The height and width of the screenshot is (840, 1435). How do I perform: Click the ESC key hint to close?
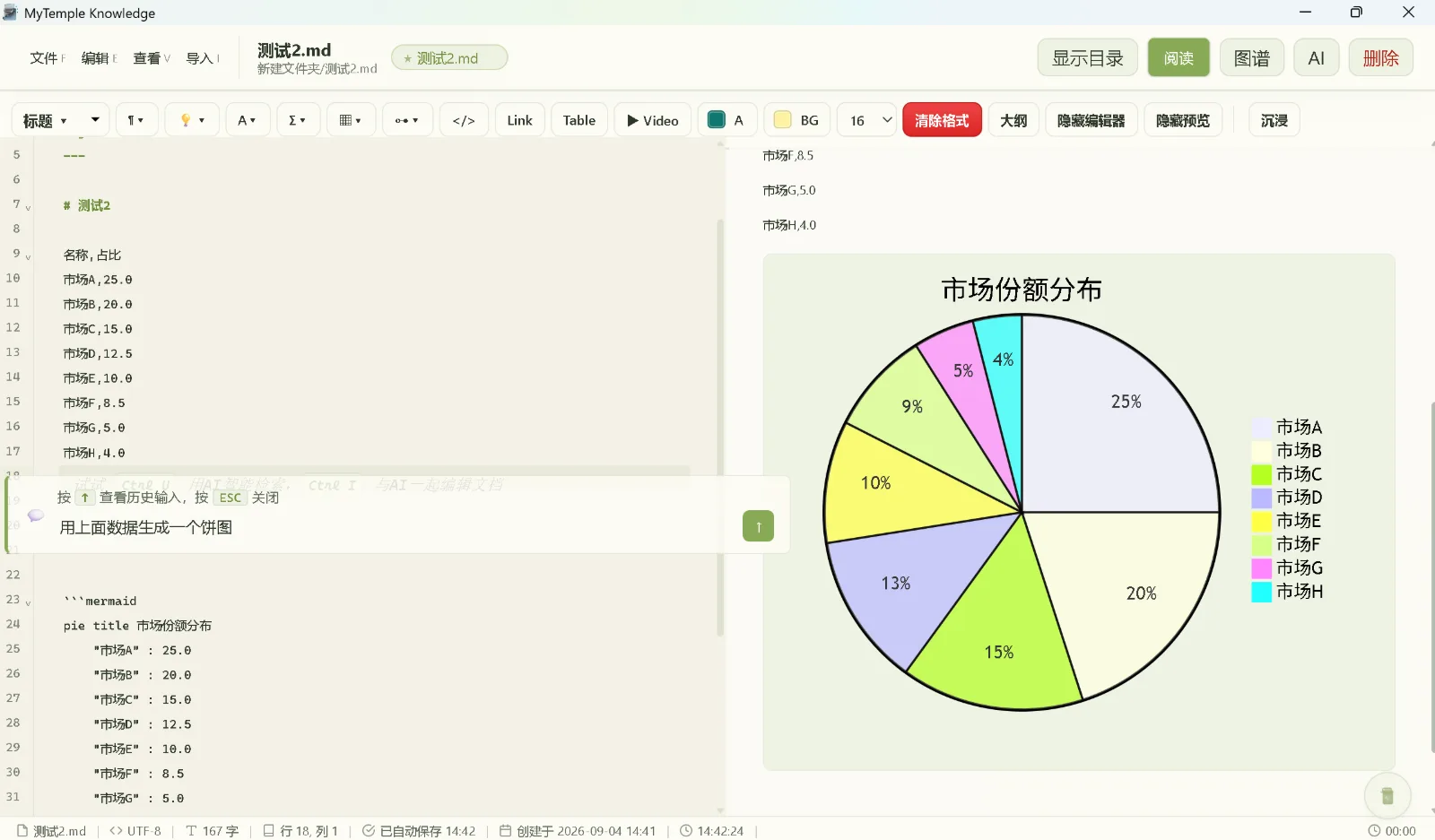[230, 498]
